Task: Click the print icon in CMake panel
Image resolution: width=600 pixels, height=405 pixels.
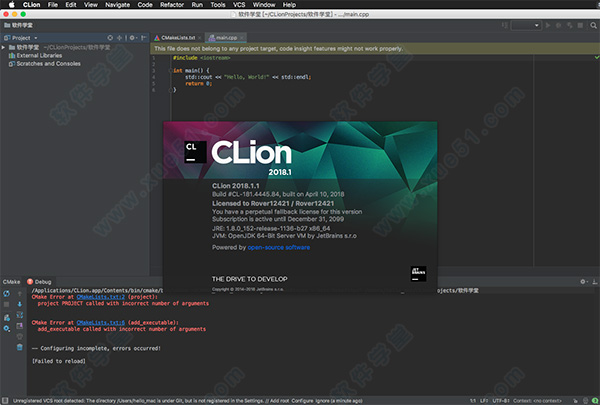Action: click(20, 336)
